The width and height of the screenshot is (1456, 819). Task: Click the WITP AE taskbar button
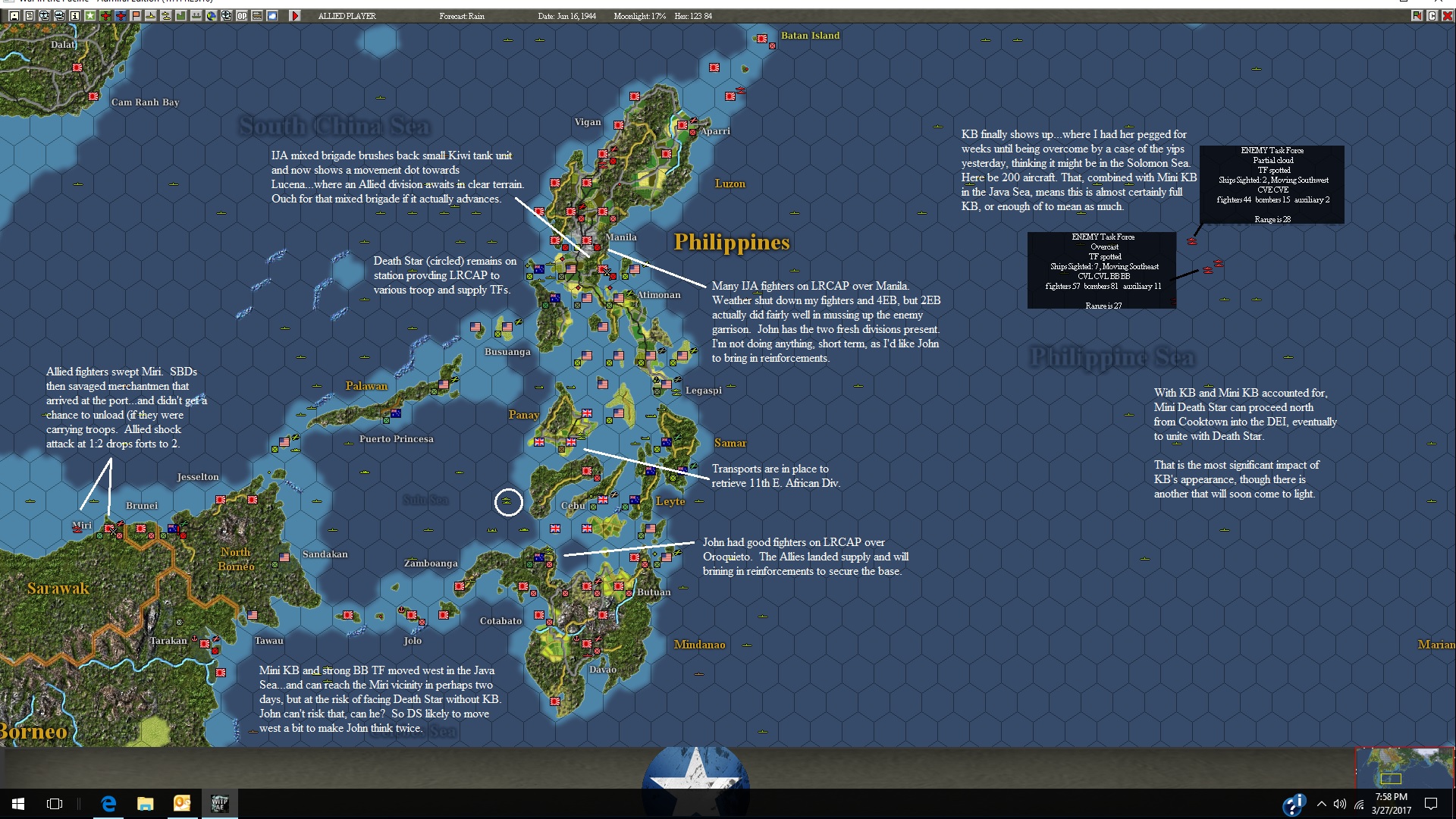(x=219, y=804)
